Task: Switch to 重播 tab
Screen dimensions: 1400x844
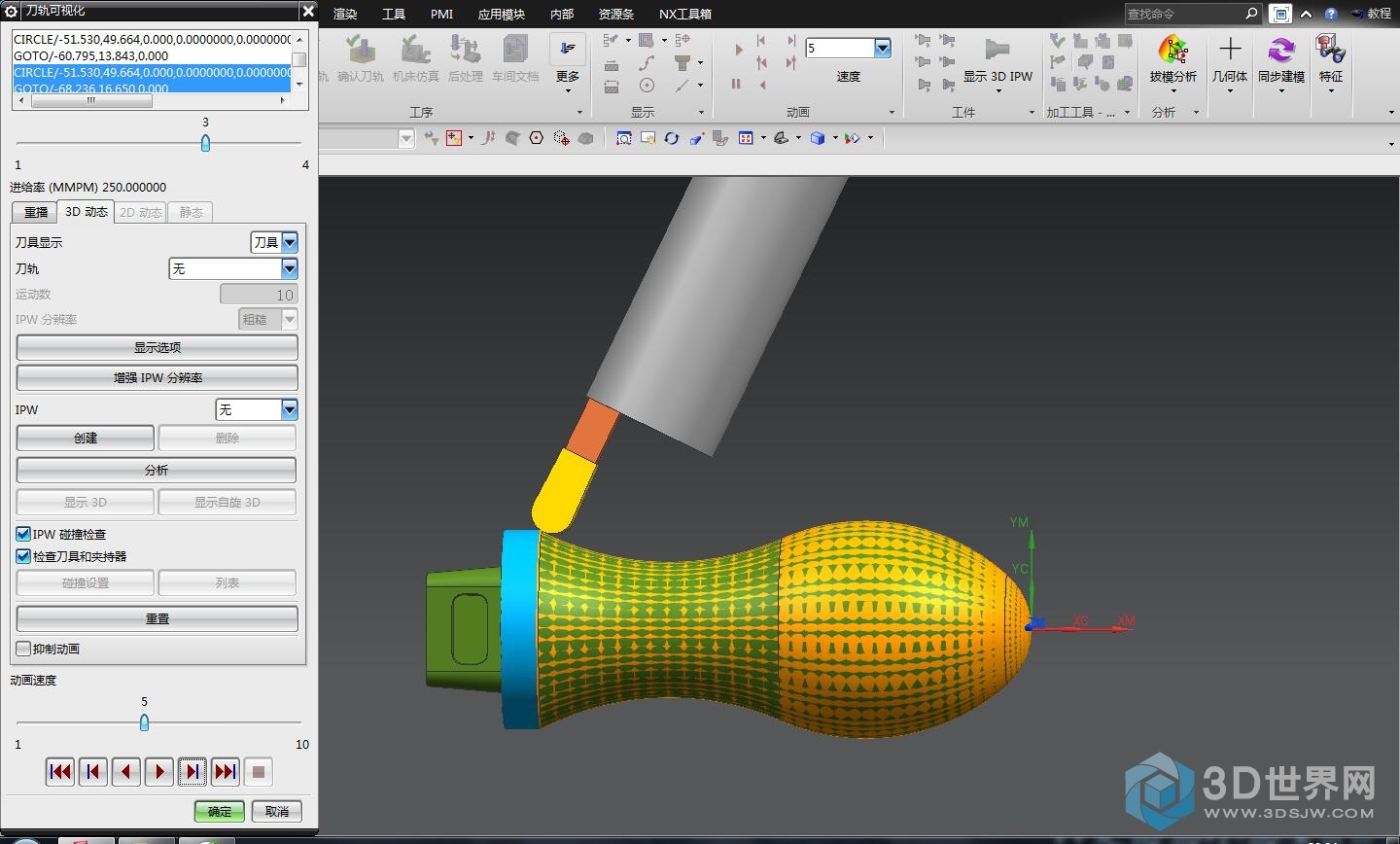Action: (x=35, y=212)
